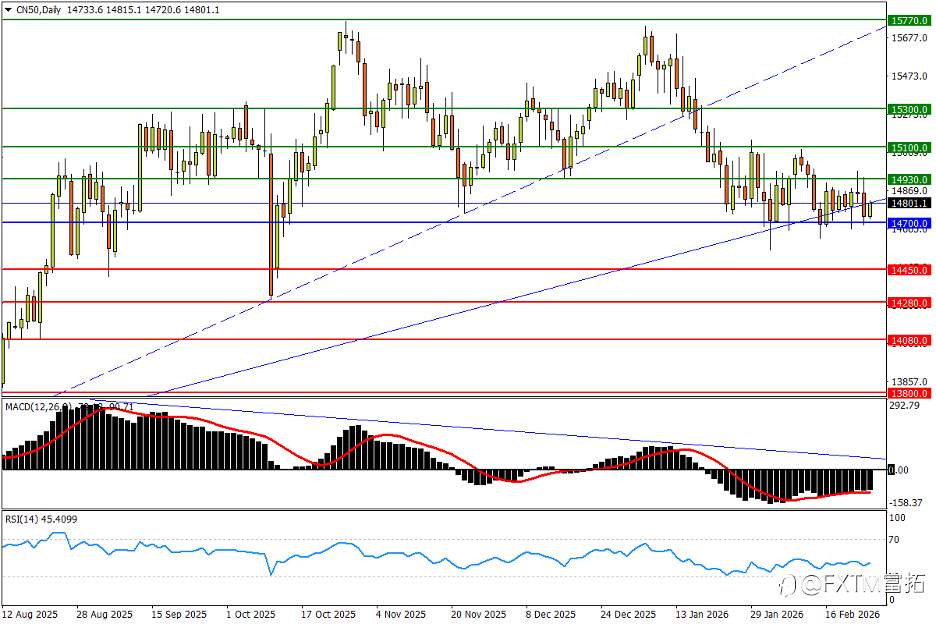Select the blue 14700.0 price label

(910, 223)
